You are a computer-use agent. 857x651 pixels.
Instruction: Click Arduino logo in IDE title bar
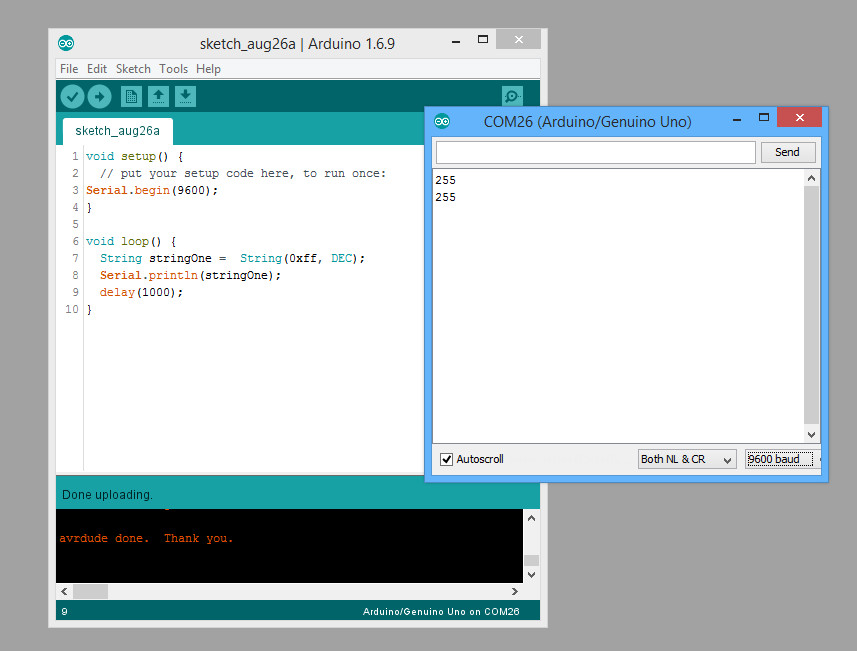66,43
